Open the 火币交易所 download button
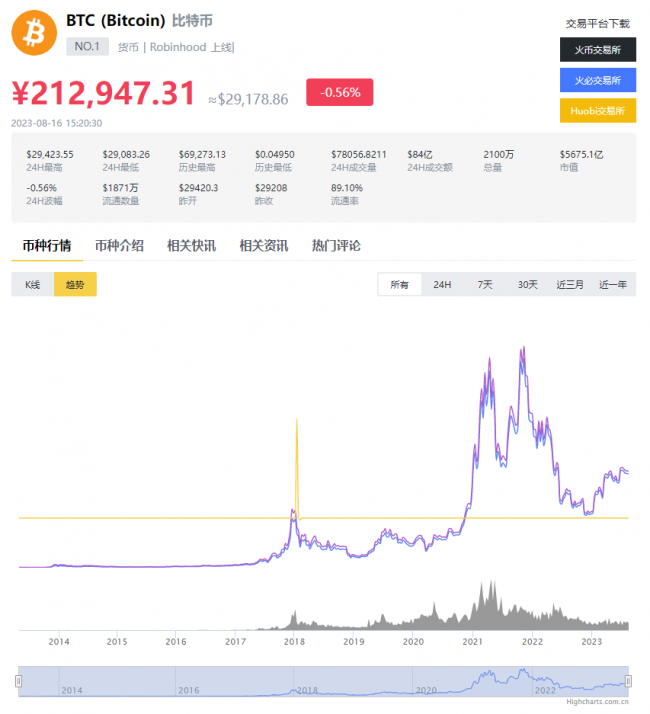 598,50
